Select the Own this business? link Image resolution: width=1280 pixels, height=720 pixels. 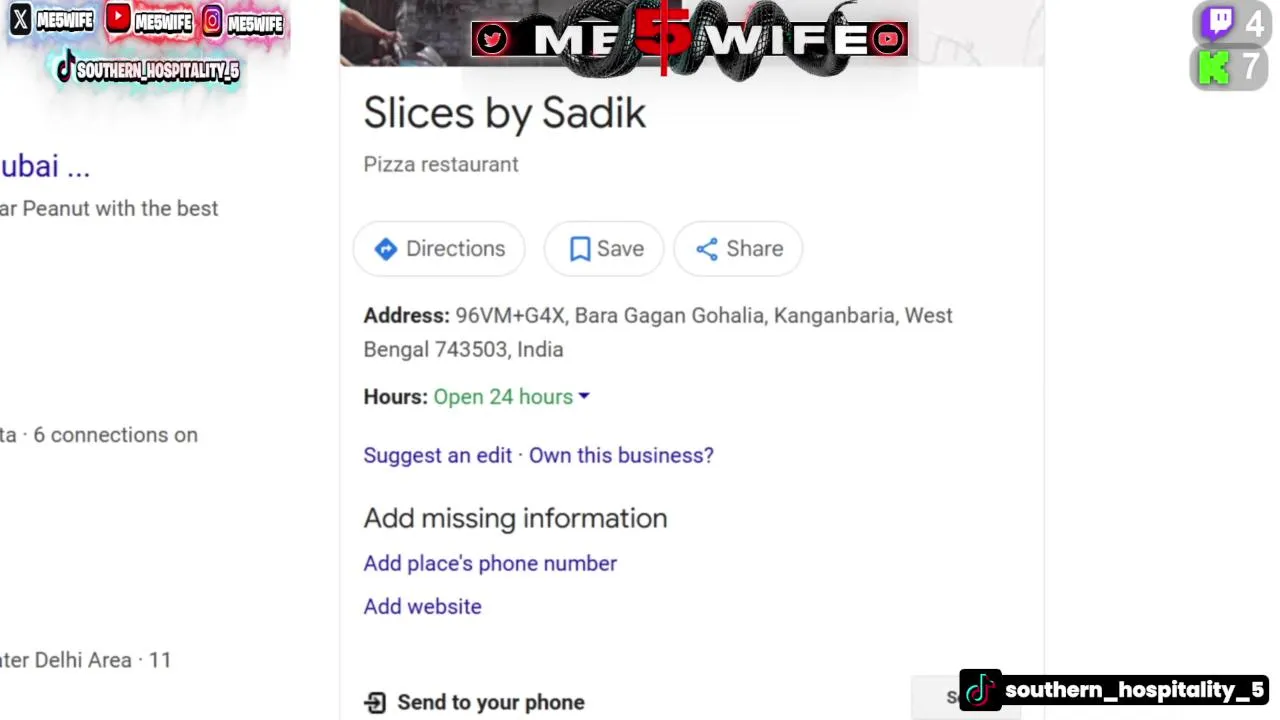(x=621, y=455)
